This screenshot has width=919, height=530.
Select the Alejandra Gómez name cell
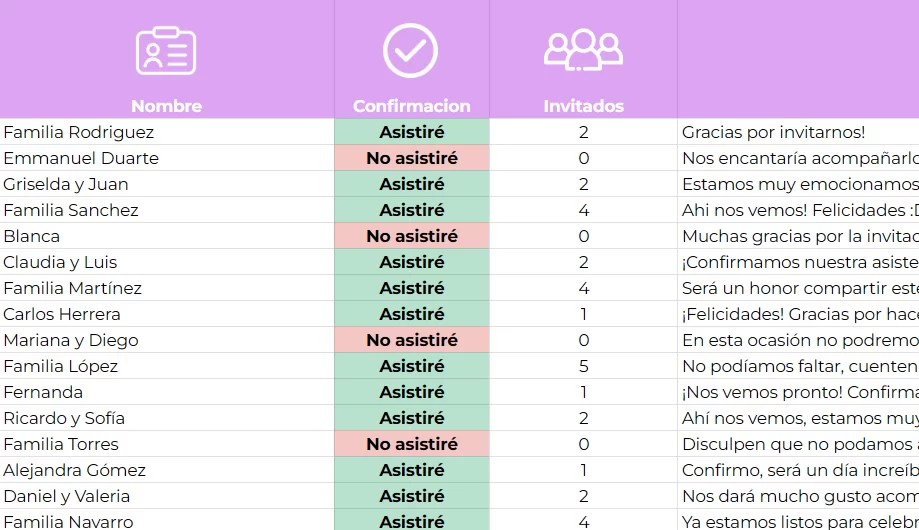tap(75, 470)
